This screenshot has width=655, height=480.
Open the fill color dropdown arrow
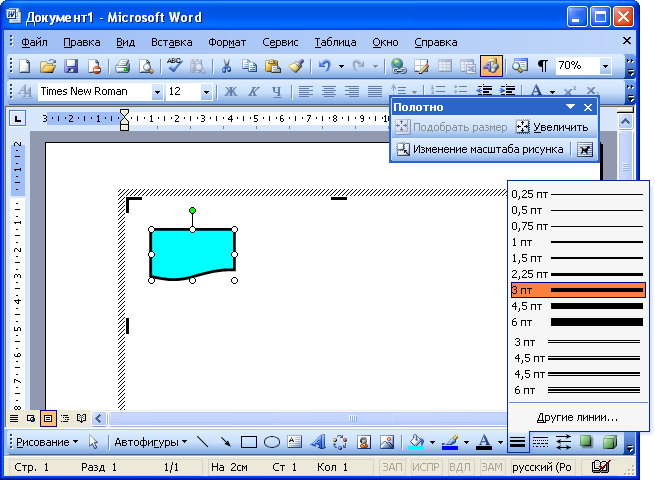click(x=432, y=442)
